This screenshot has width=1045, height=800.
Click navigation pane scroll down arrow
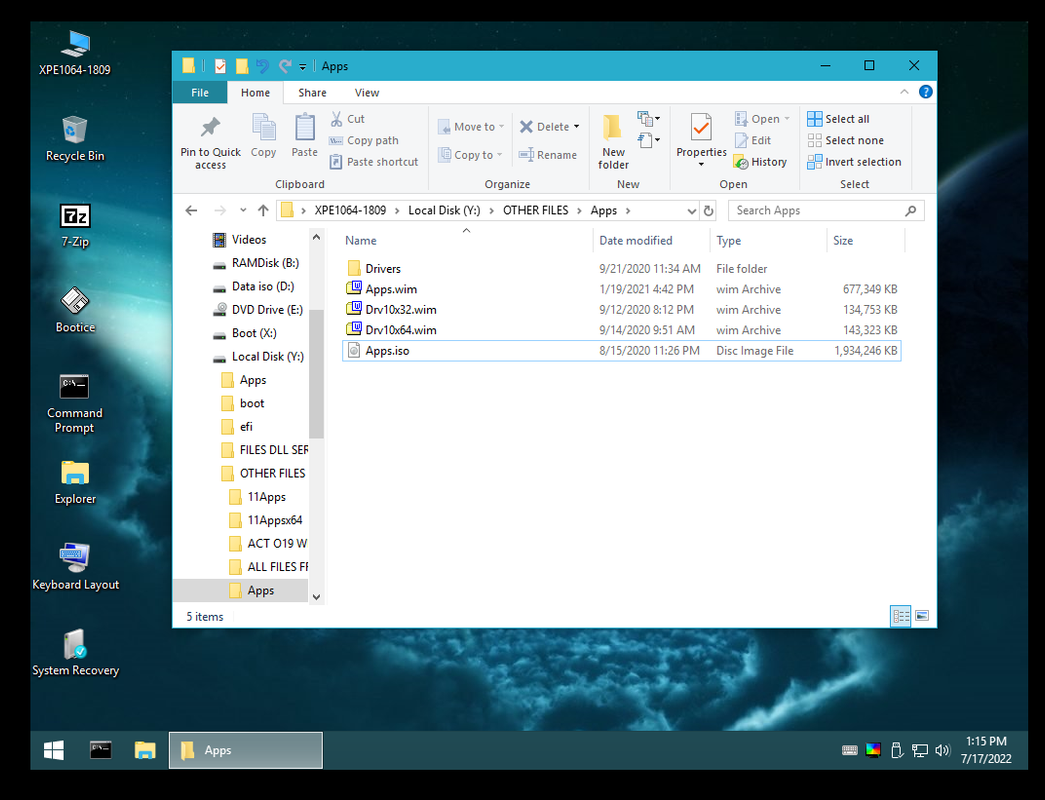coord(317,597)
